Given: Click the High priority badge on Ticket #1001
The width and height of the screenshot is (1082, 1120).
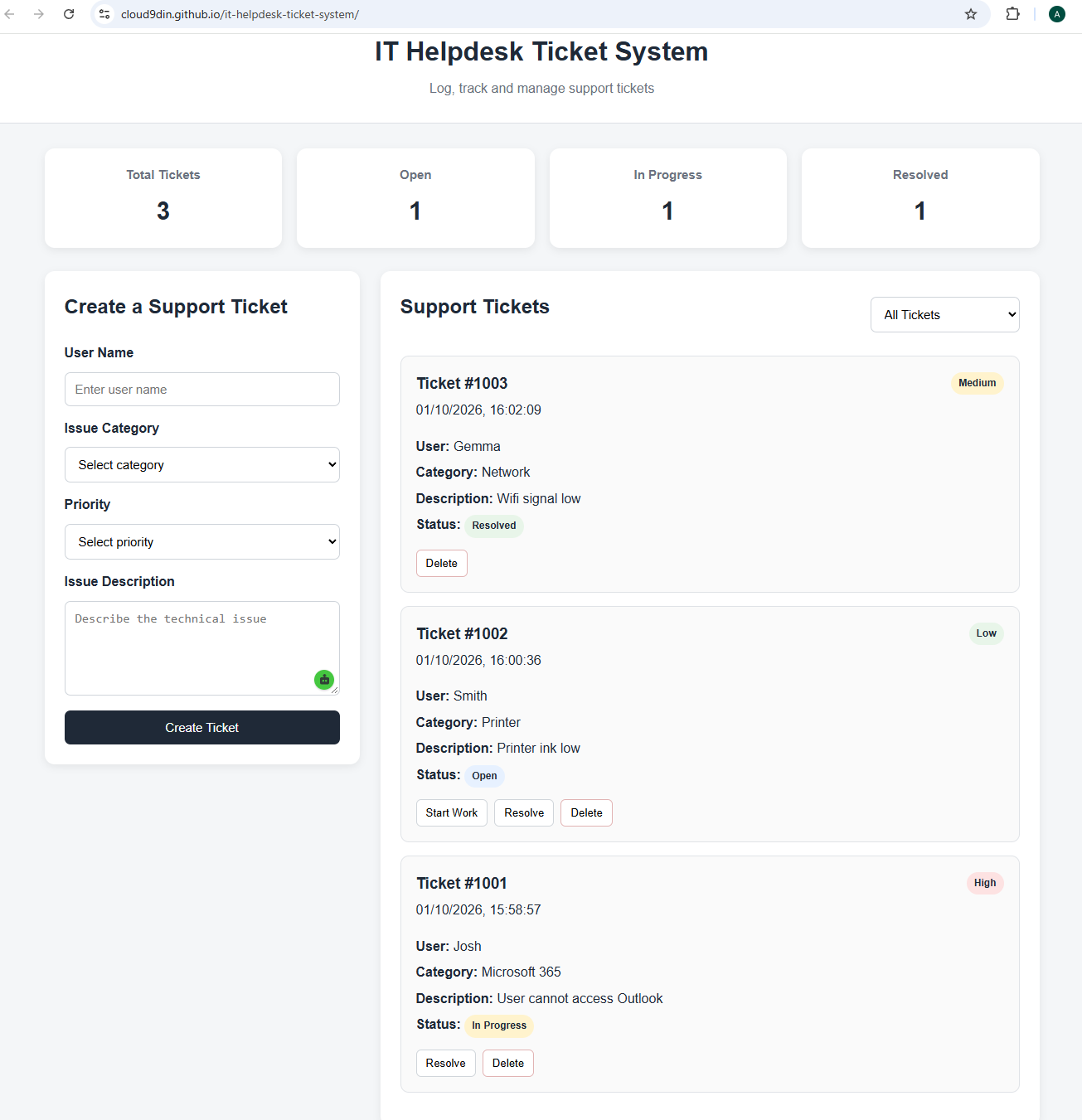Looking at the screenshot, I should pyautogui.click(x=985, y=883).
